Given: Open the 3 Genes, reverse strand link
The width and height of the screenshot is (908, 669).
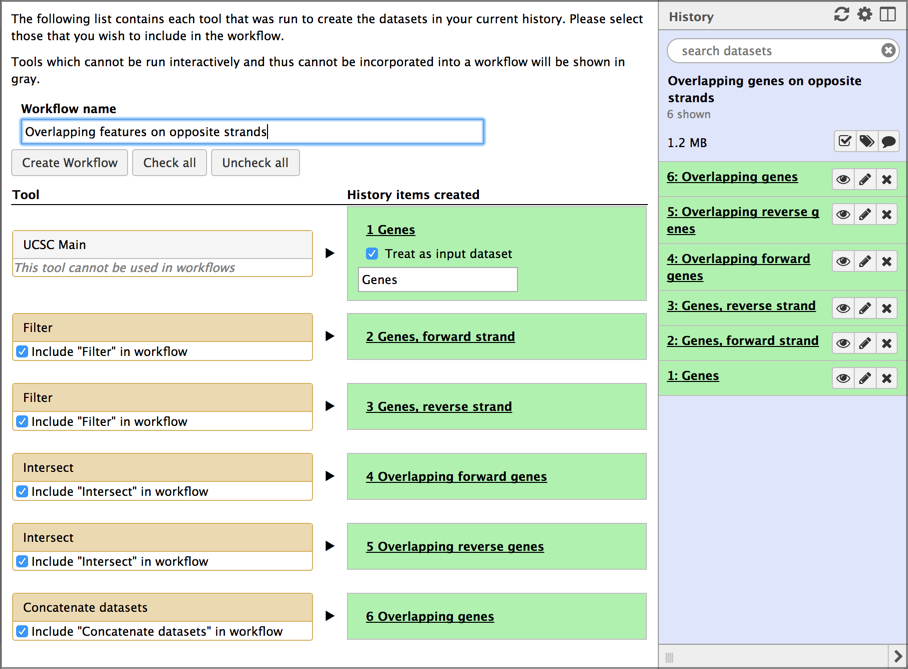Looking at the screenshot, I should click(x=439, y=407).
